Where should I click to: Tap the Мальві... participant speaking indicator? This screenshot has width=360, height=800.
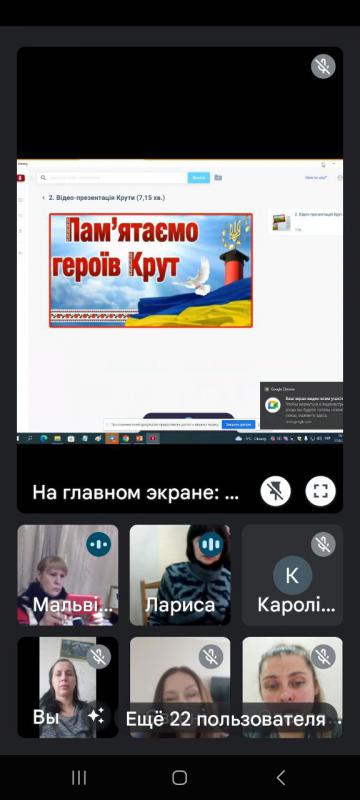pyautogui.click(x=98, y=544)
